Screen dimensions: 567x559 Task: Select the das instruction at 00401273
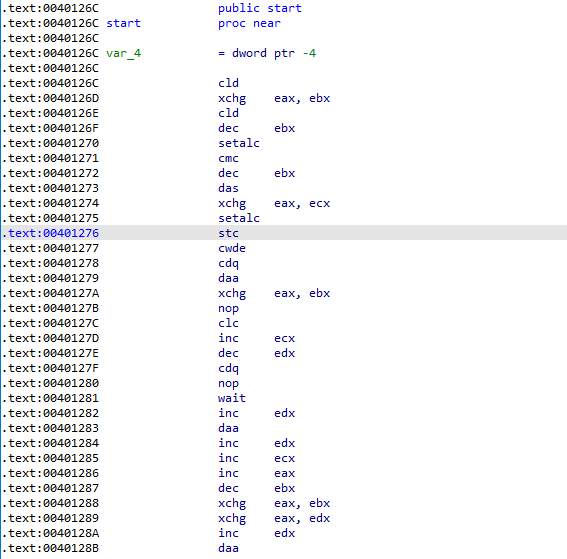coord(228,188)
